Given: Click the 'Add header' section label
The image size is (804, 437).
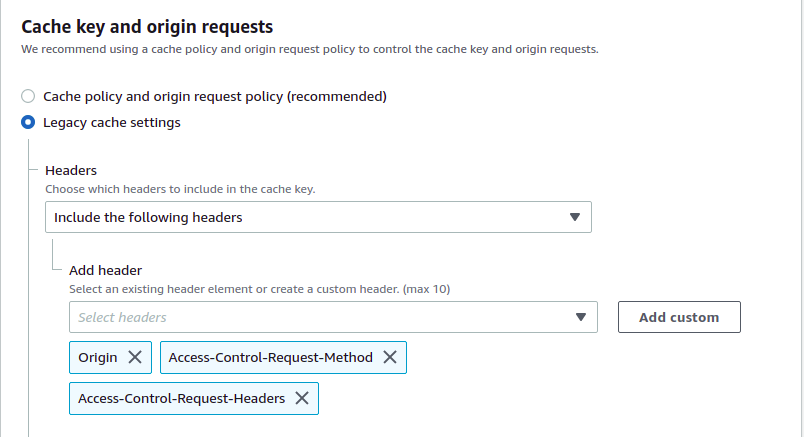Looking at the screenshot, I should pos(105,270).
